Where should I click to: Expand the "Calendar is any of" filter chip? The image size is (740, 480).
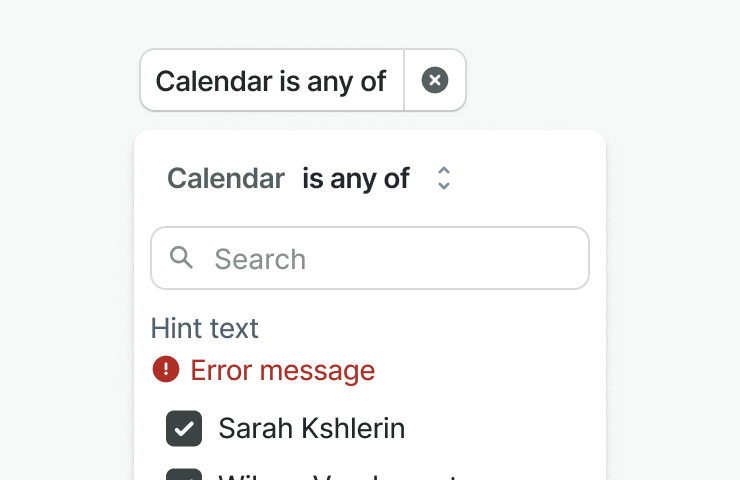[271, 80]
